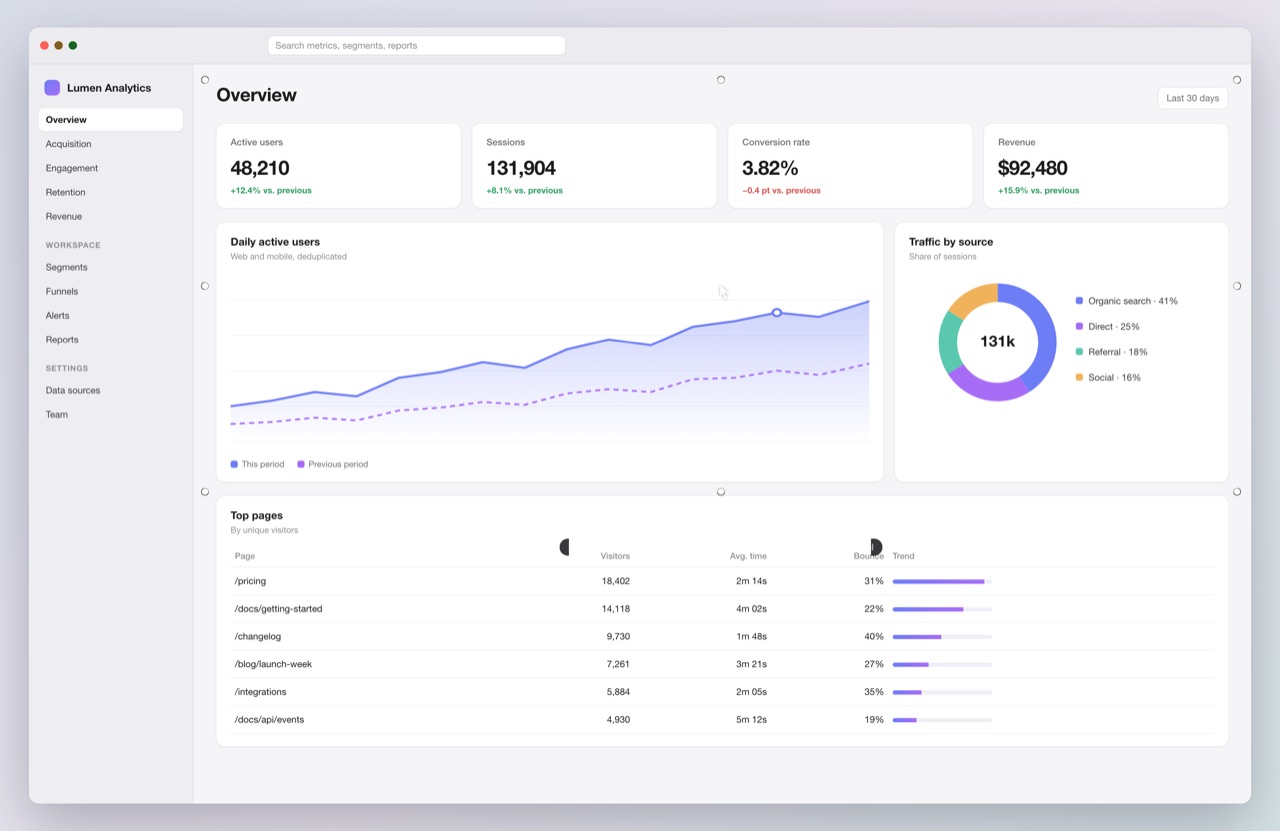The height and width of the screenshot is (831, 1280).
Task: Toggle the This period legend marker
Action: coord(234,464)
